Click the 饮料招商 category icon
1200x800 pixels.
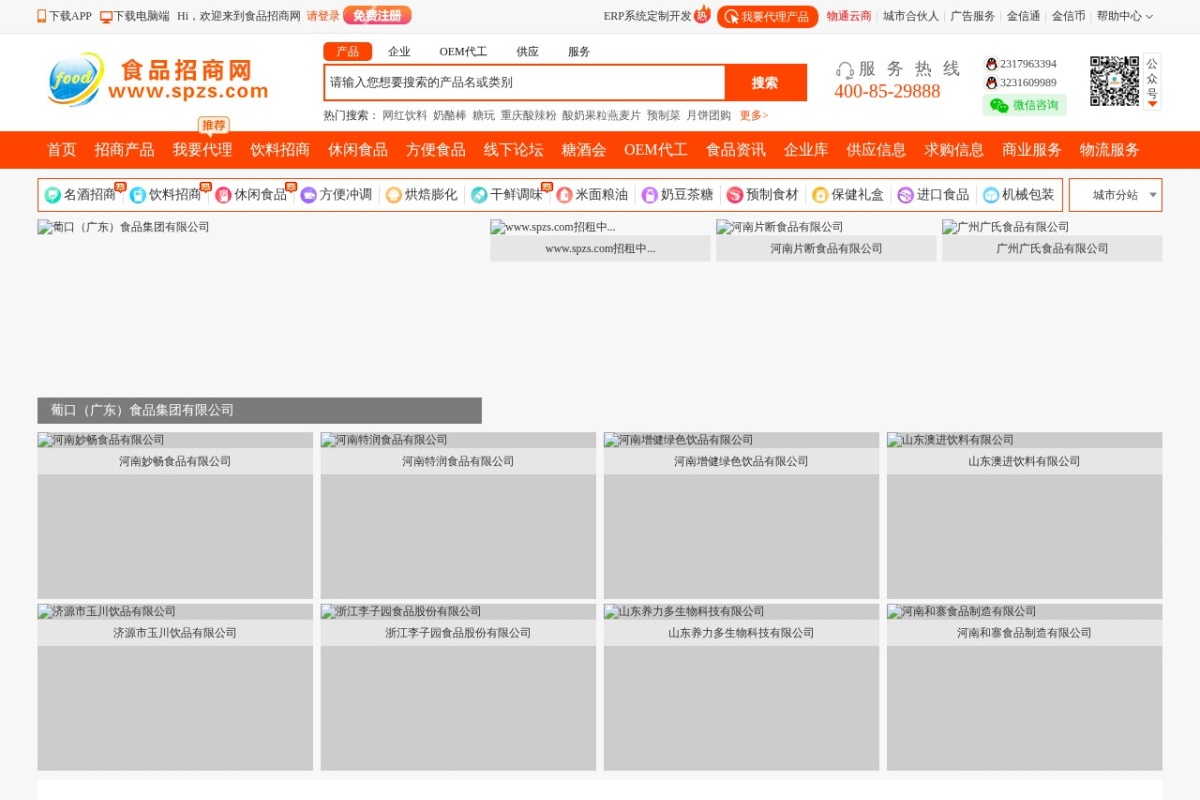pyautogui.click(x=137, y=195)
